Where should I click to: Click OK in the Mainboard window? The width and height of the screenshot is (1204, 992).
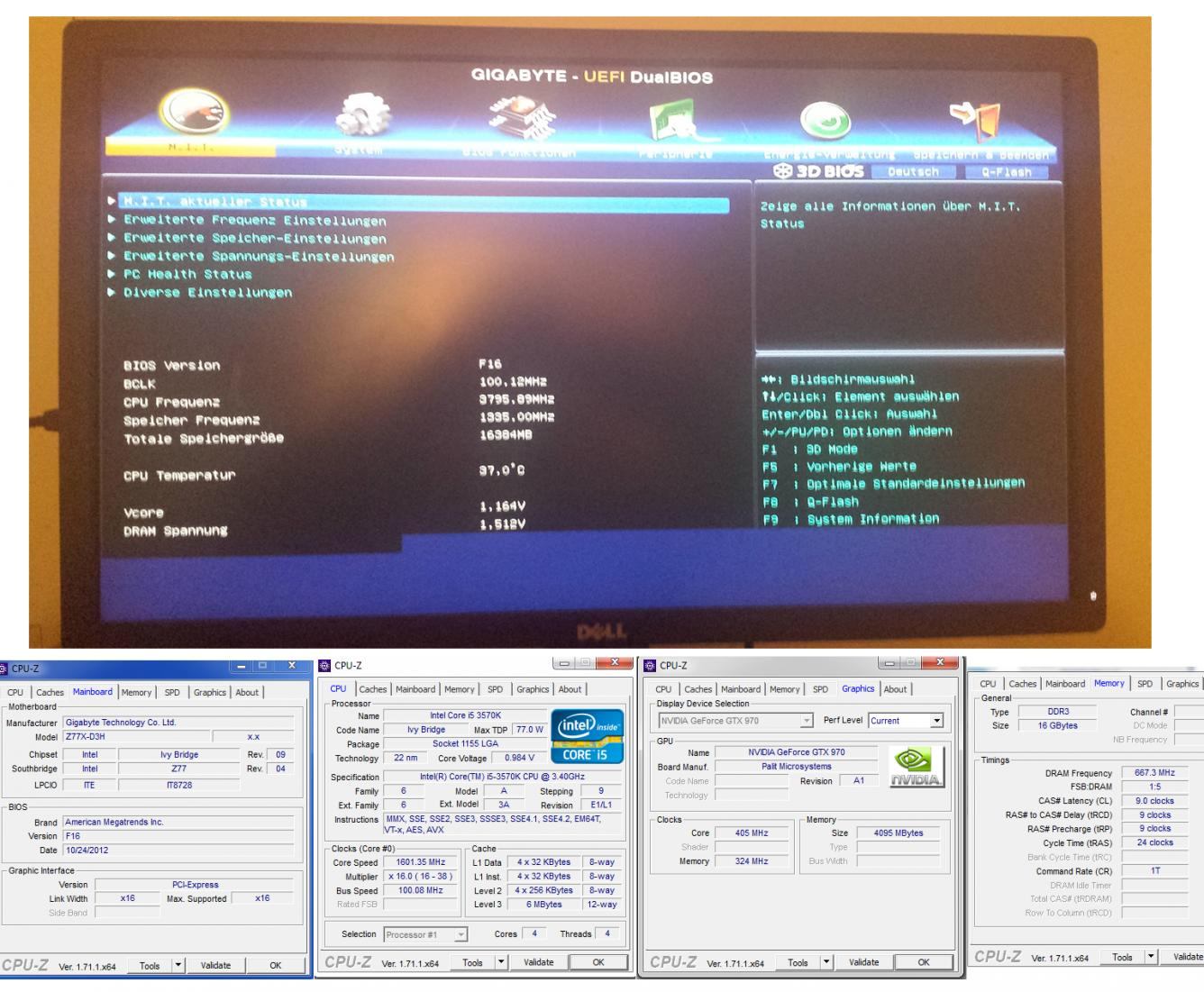pos(276,966)
